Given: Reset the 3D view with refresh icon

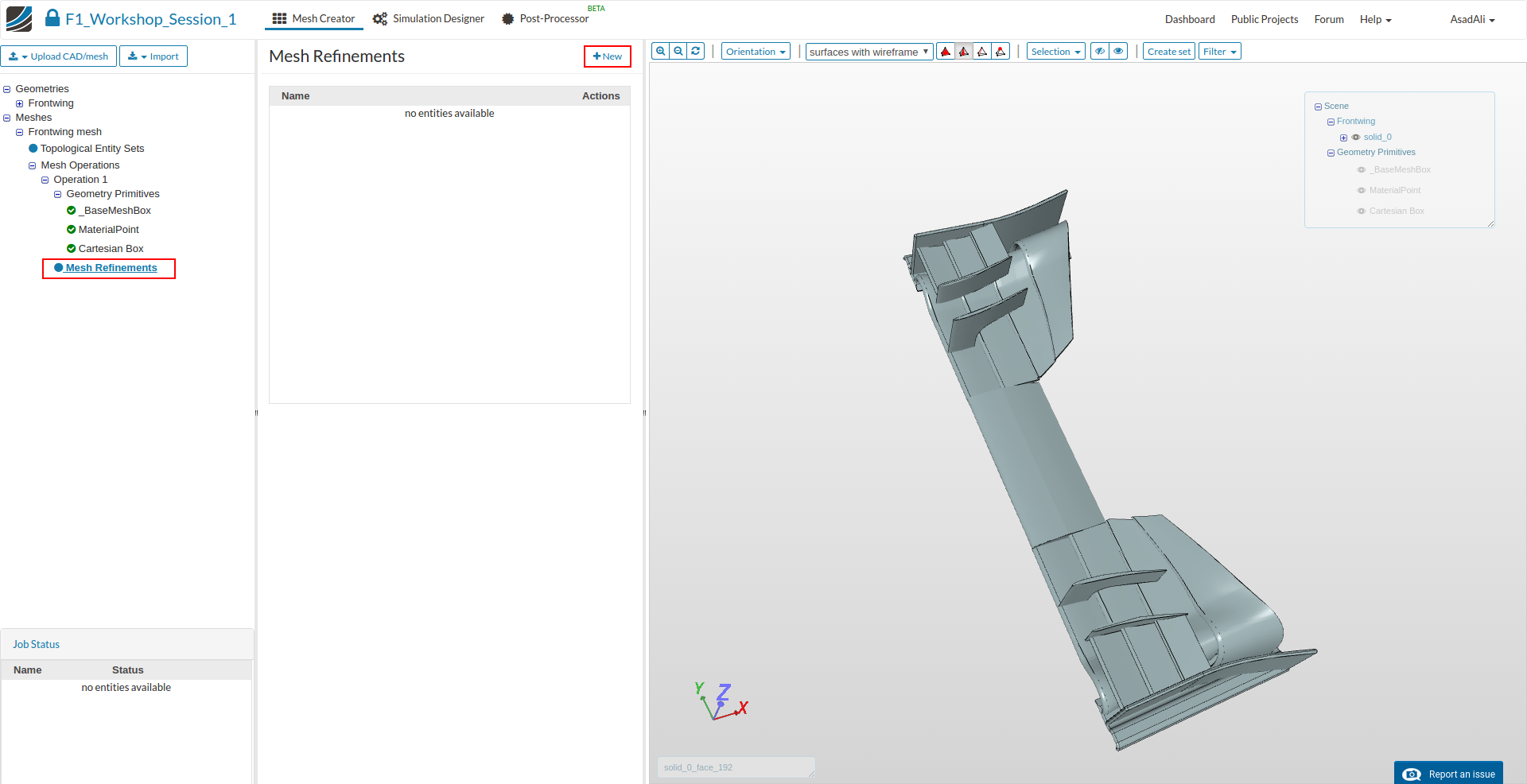Looking at the screenshot, I should pos(696,52).
